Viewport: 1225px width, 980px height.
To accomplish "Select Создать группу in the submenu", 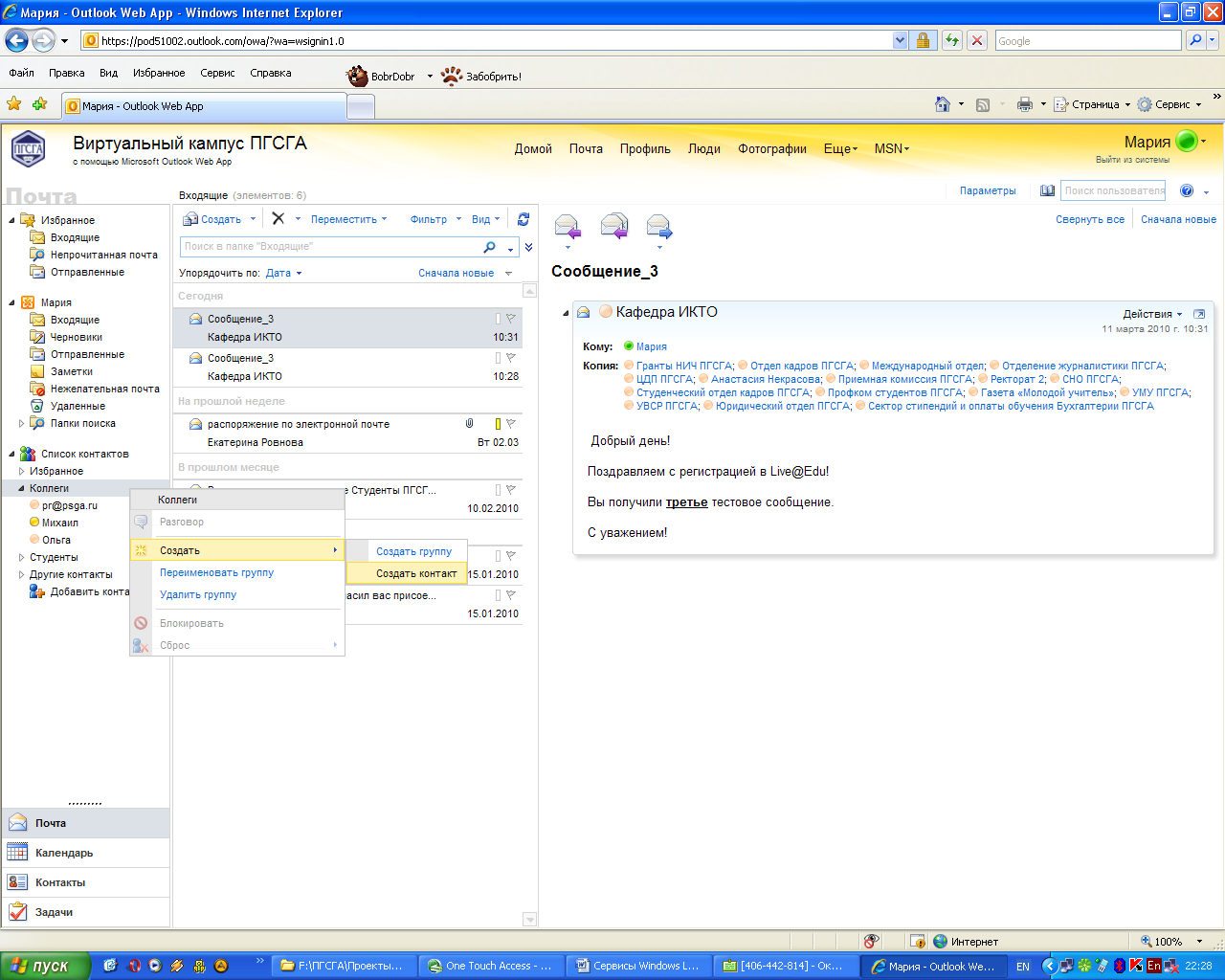I will (413, 551).
